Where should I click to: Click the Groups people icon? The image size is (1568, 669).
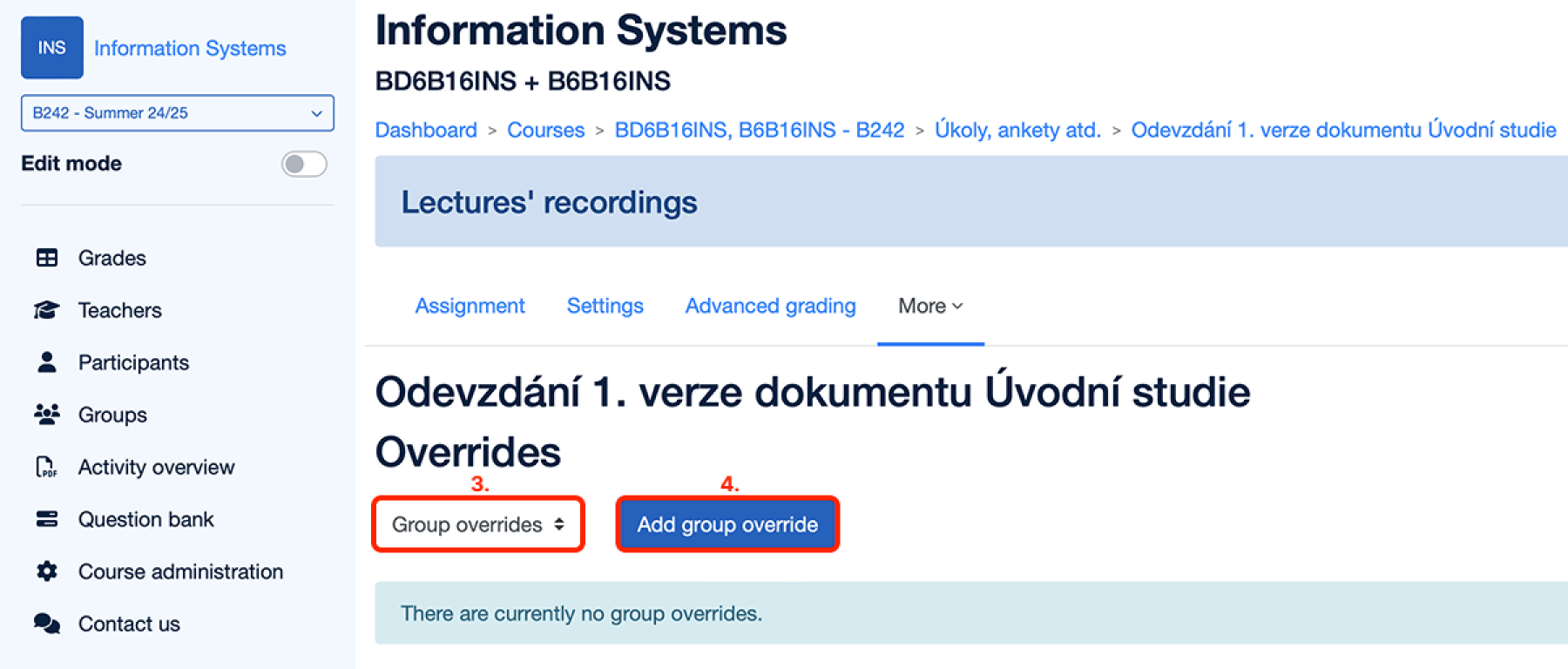[47, 415]
